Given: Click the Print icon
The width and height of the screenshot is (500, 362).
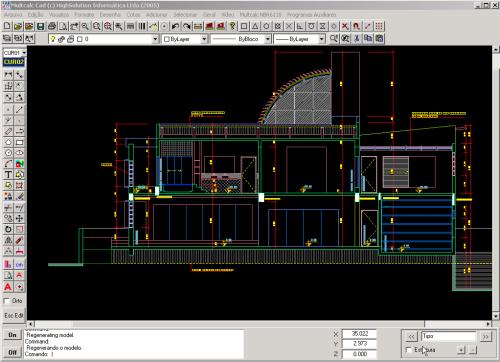Looking at the screenshot, I should tap(52, 26).
